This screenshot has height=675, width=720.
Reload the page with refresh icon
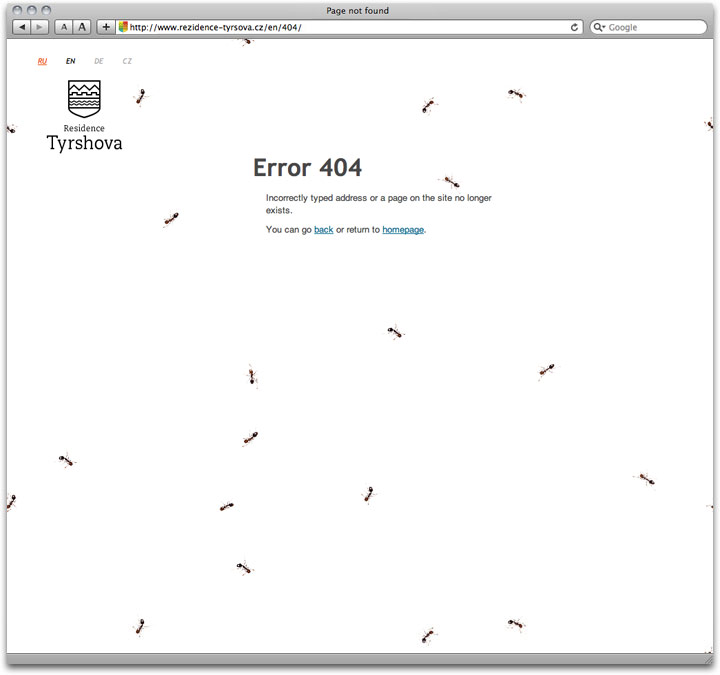tap(575, 27)
